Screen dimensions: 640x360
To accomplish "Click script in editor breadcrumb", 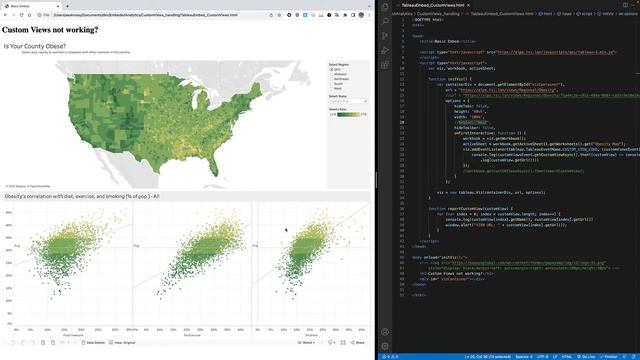I will pyautogui.click(x=584, y=13).
